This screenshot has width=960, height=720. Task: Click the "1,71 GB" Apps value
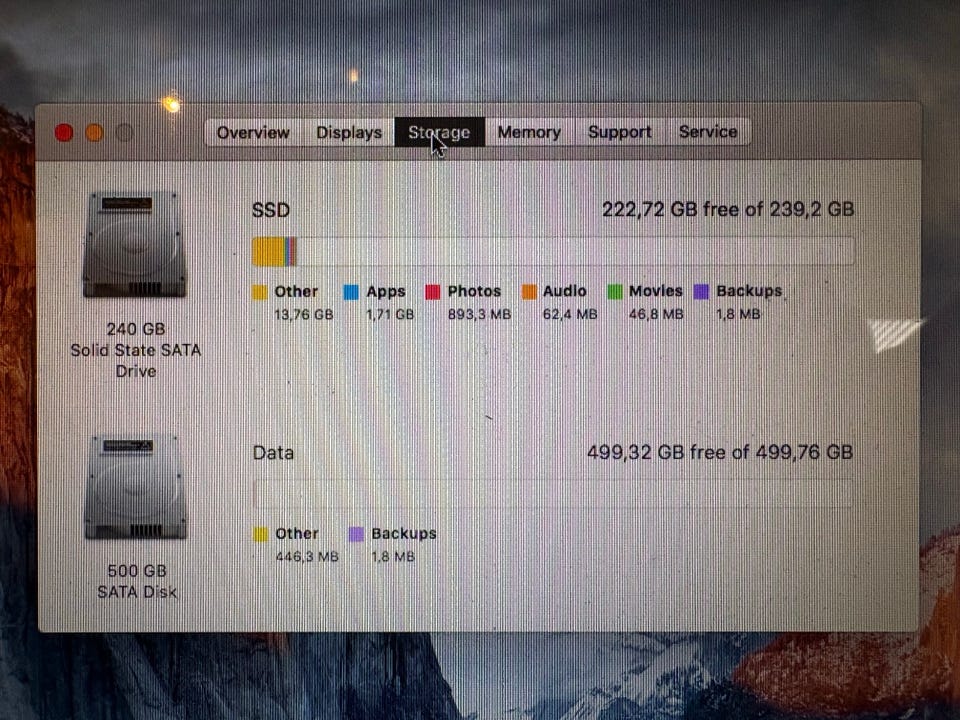(390, 315)
